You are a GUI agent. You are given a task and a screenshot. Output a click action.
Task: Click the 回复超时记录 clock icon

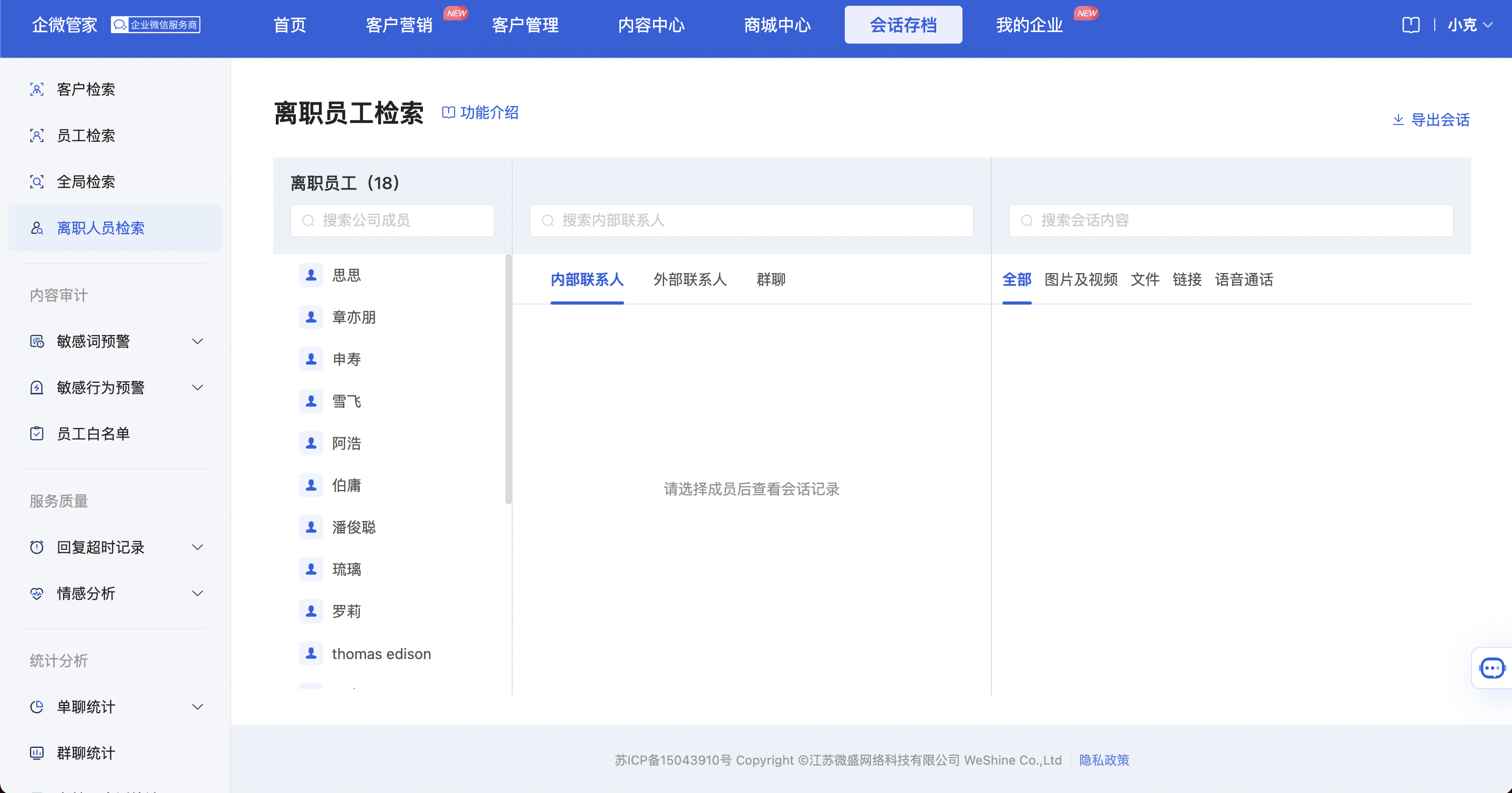(x=37, y=547)
